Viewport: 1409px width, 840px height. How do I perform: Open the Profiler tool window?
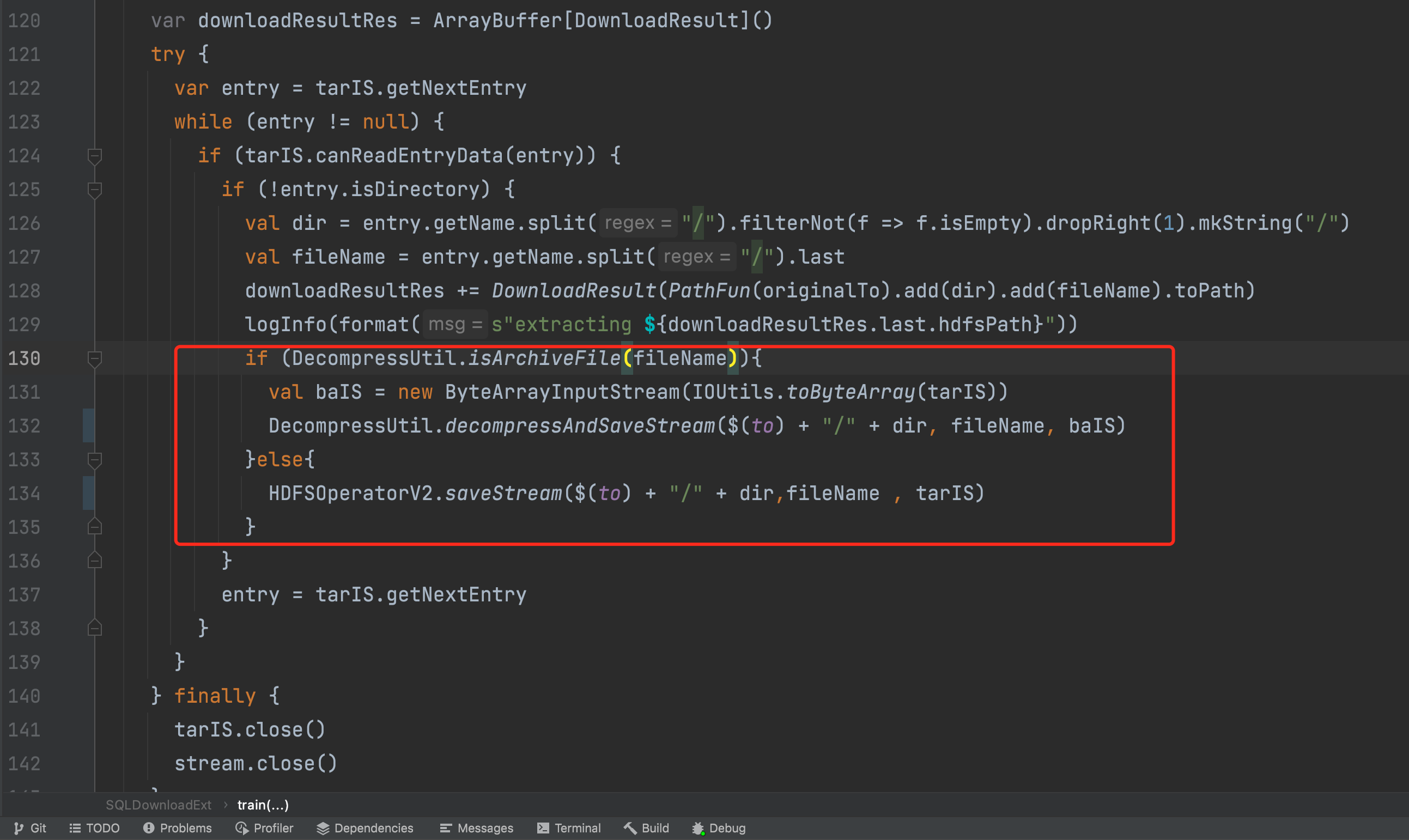264,827
